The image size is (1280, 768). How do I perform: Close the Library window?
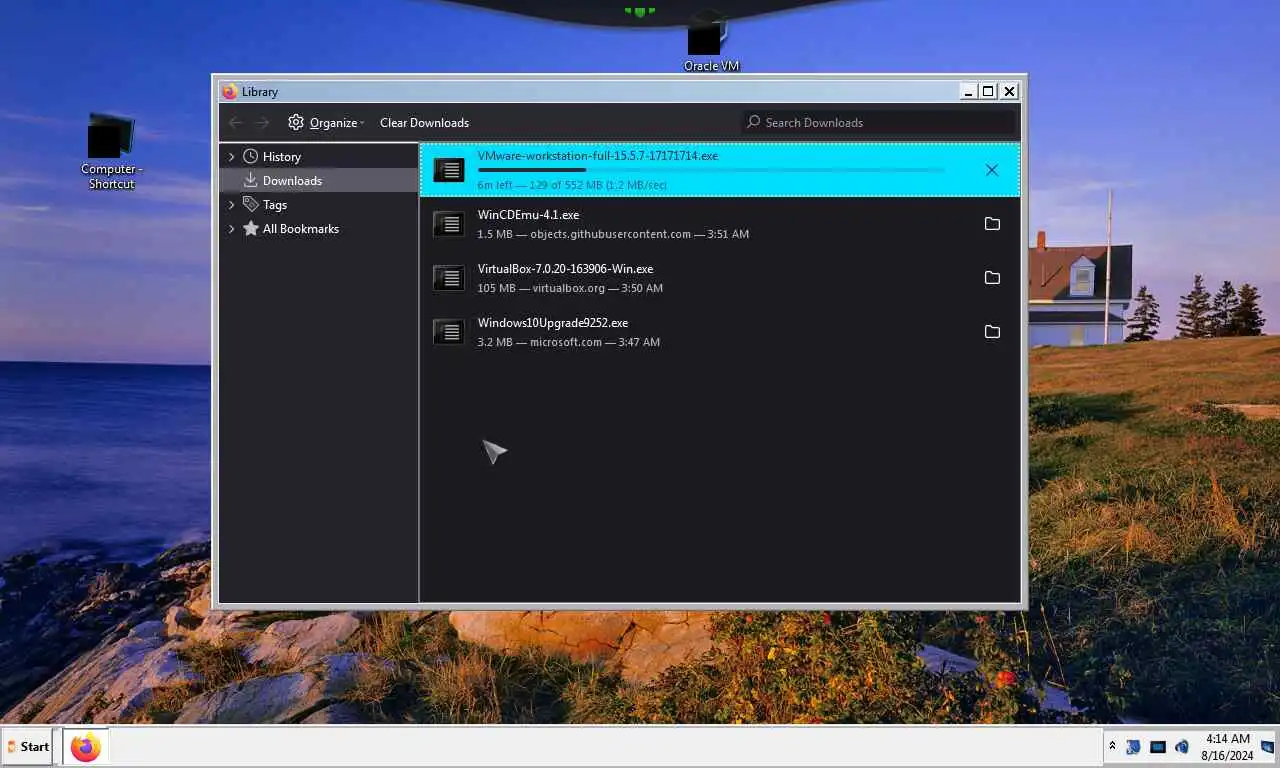click(1010, 91)
